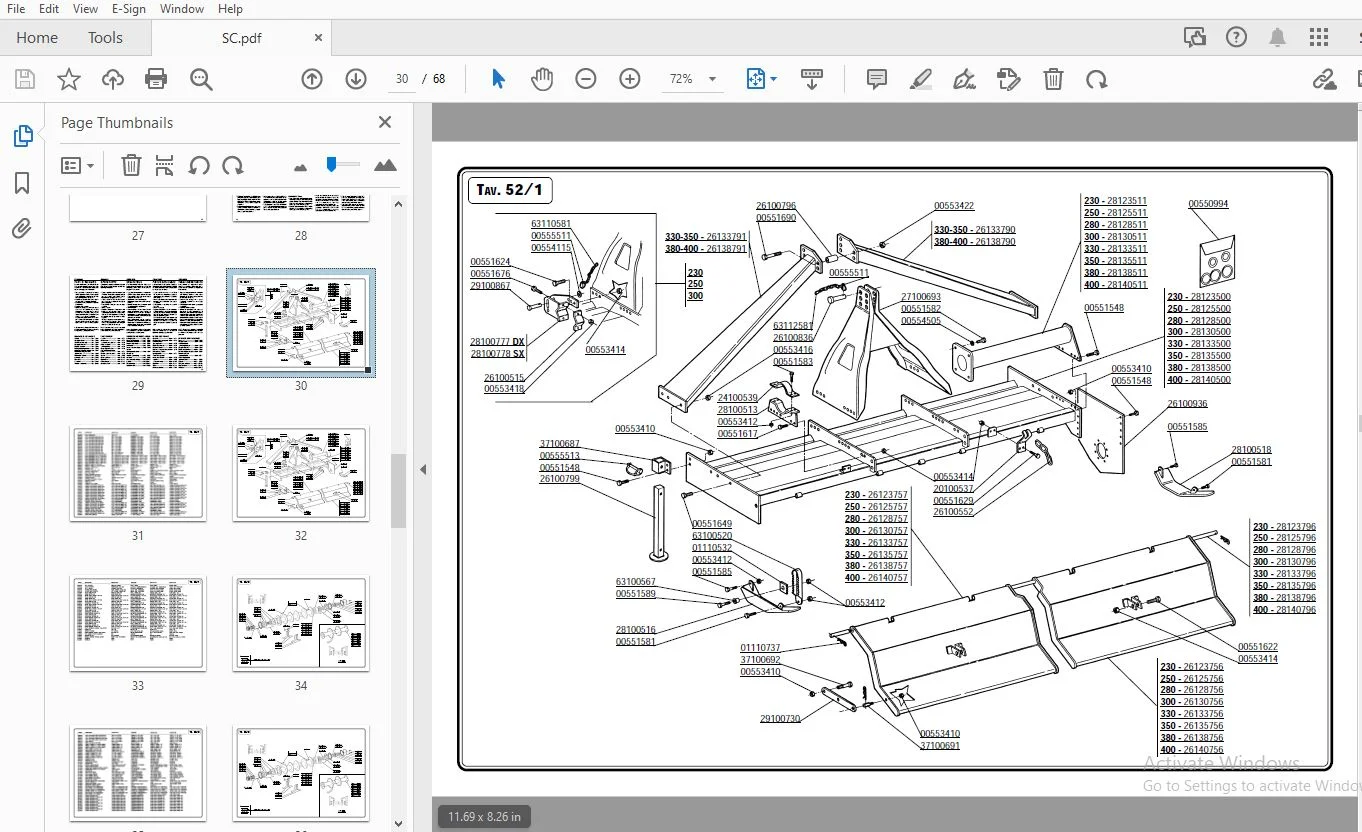Rotate selected thumbnail clockwise
Viewport: 1362px width, 832px height.
tap(233, 165)
